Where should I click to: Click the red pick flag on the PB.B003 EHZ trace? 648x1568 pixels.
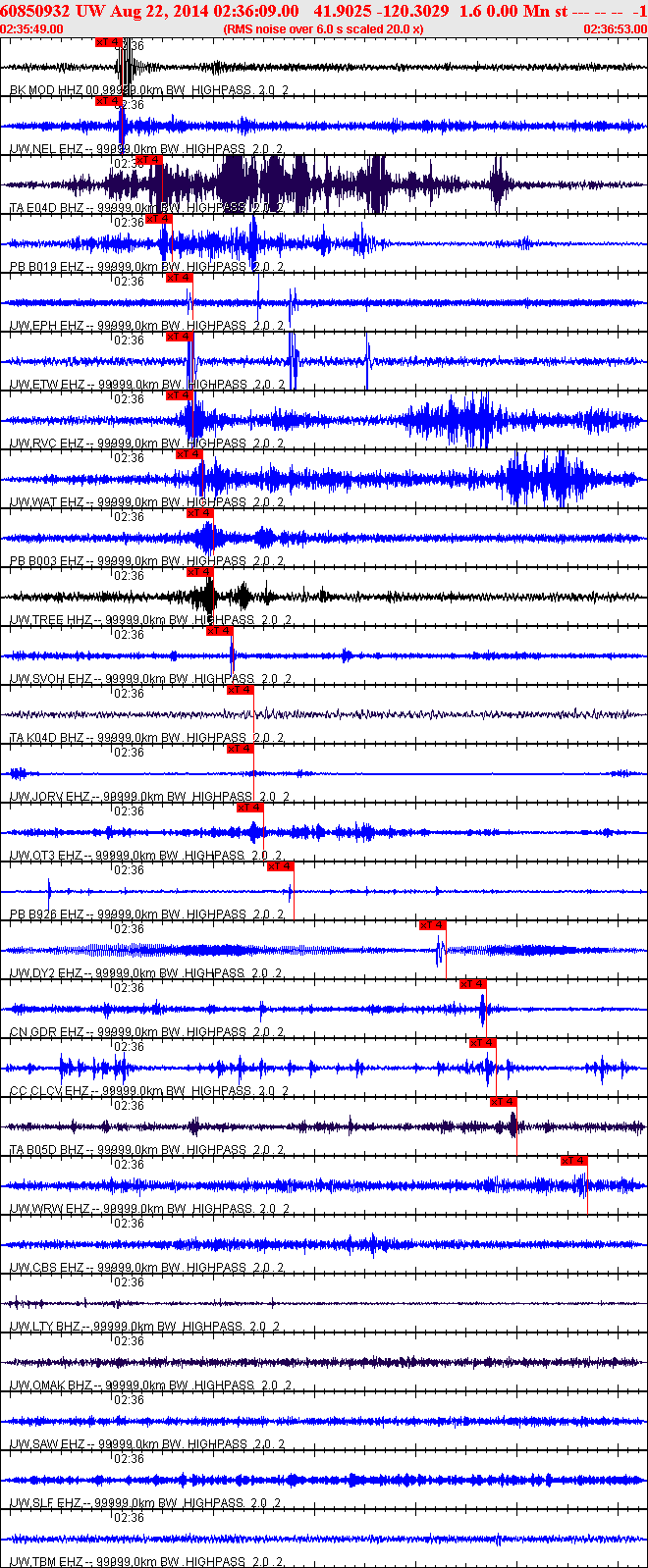199,513
